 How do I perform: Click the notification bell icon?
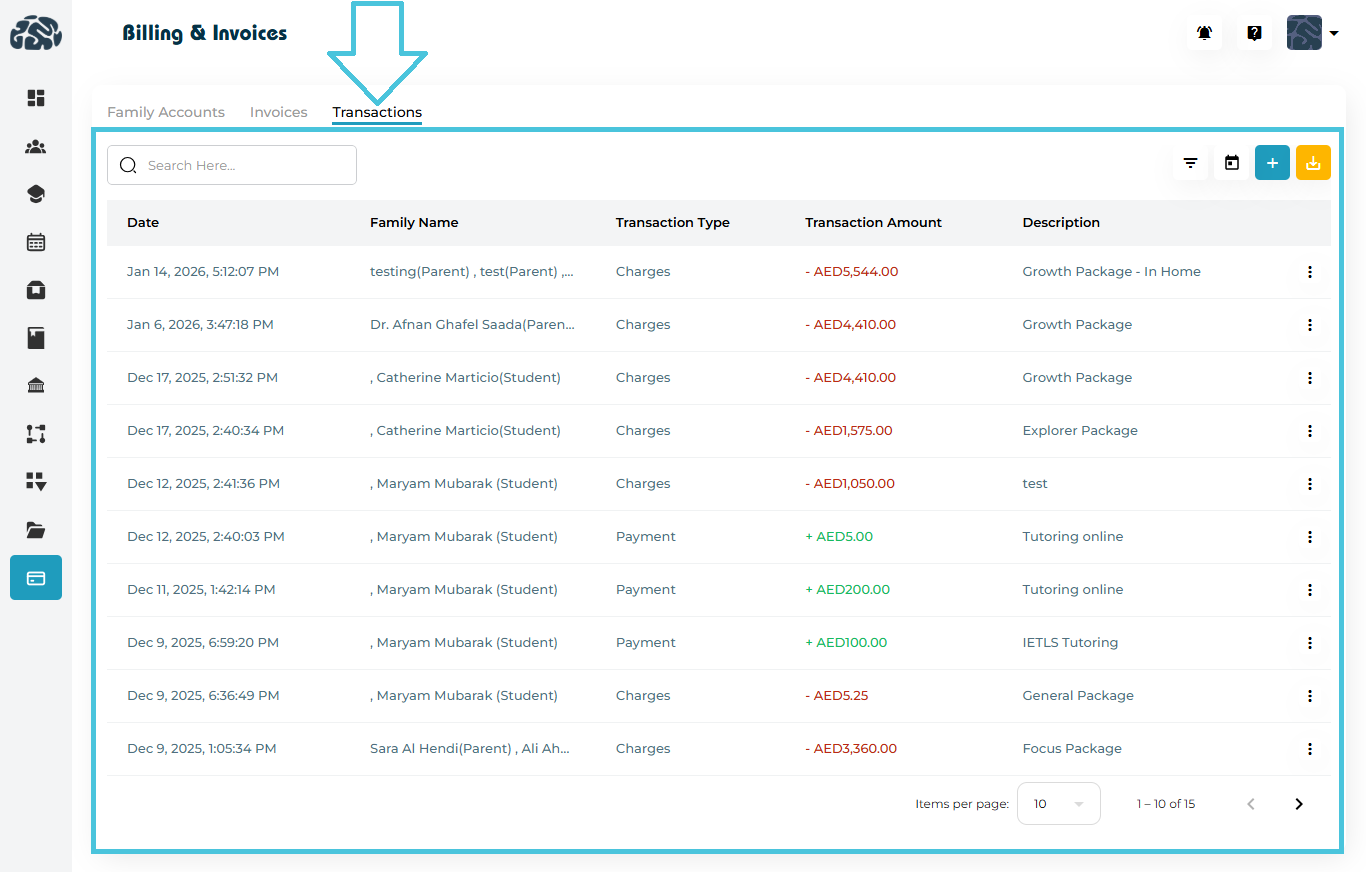[1205, 33]
